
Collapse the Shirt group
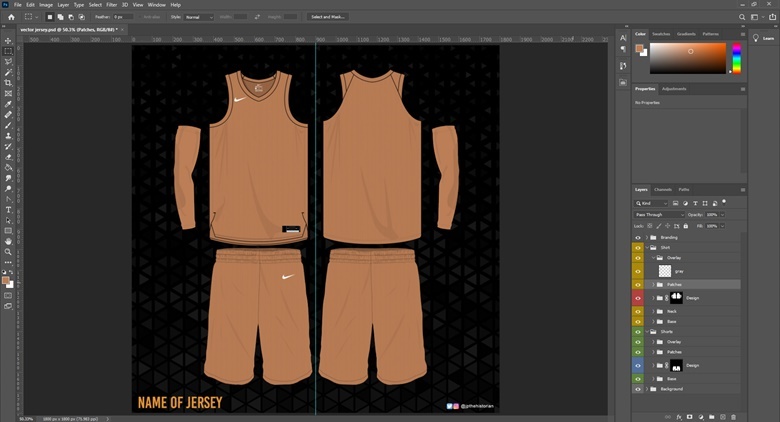click(x=647, y=247)
